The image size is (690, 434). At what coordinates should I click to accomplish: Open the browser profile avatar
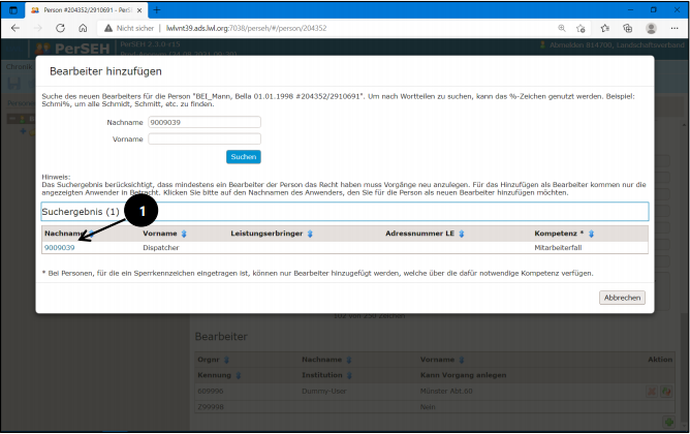(x=651, y=28)
